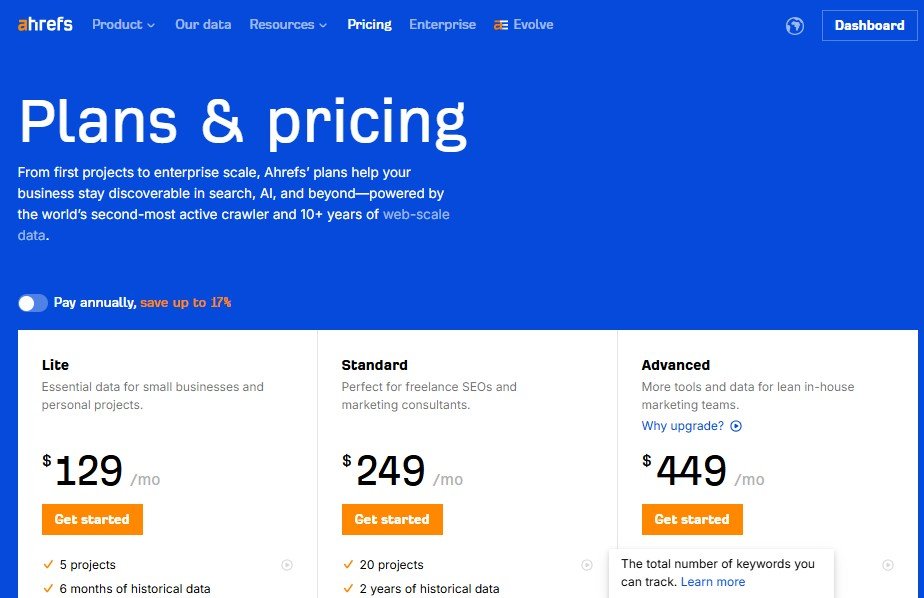Click Learn more in the keywords tooltip
Viewport: 924px width, 598px height.
tap(713, 581)
